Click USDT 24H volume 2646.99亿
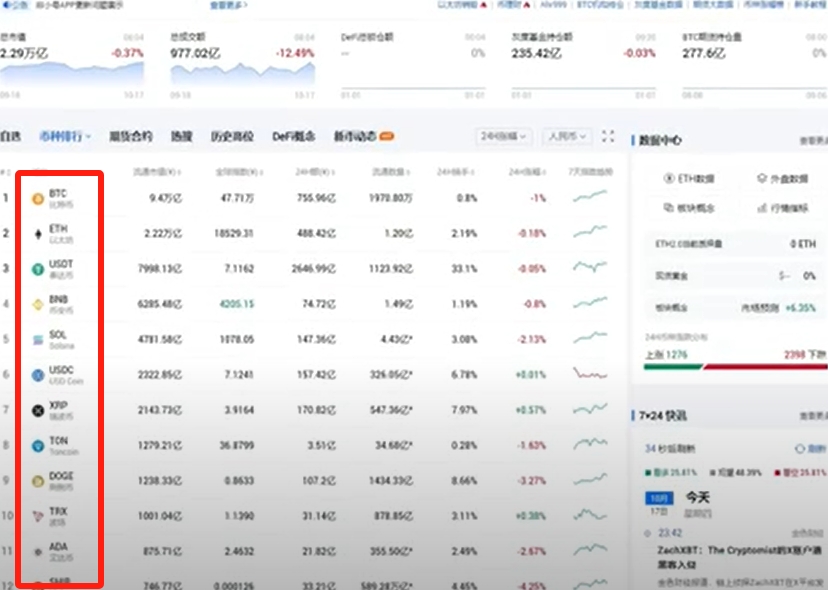Viewport: 828px width, 590px height. [x=314, y=269]
